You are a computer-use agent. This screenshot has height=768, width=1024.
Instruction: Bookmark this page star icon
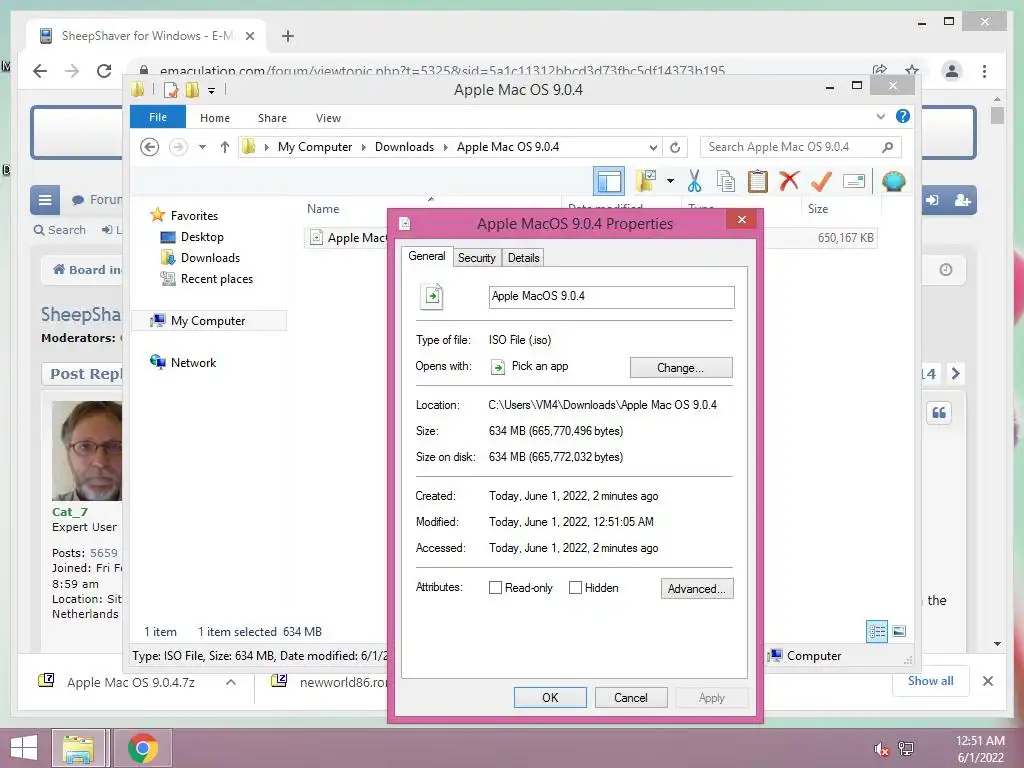(912, 70)
